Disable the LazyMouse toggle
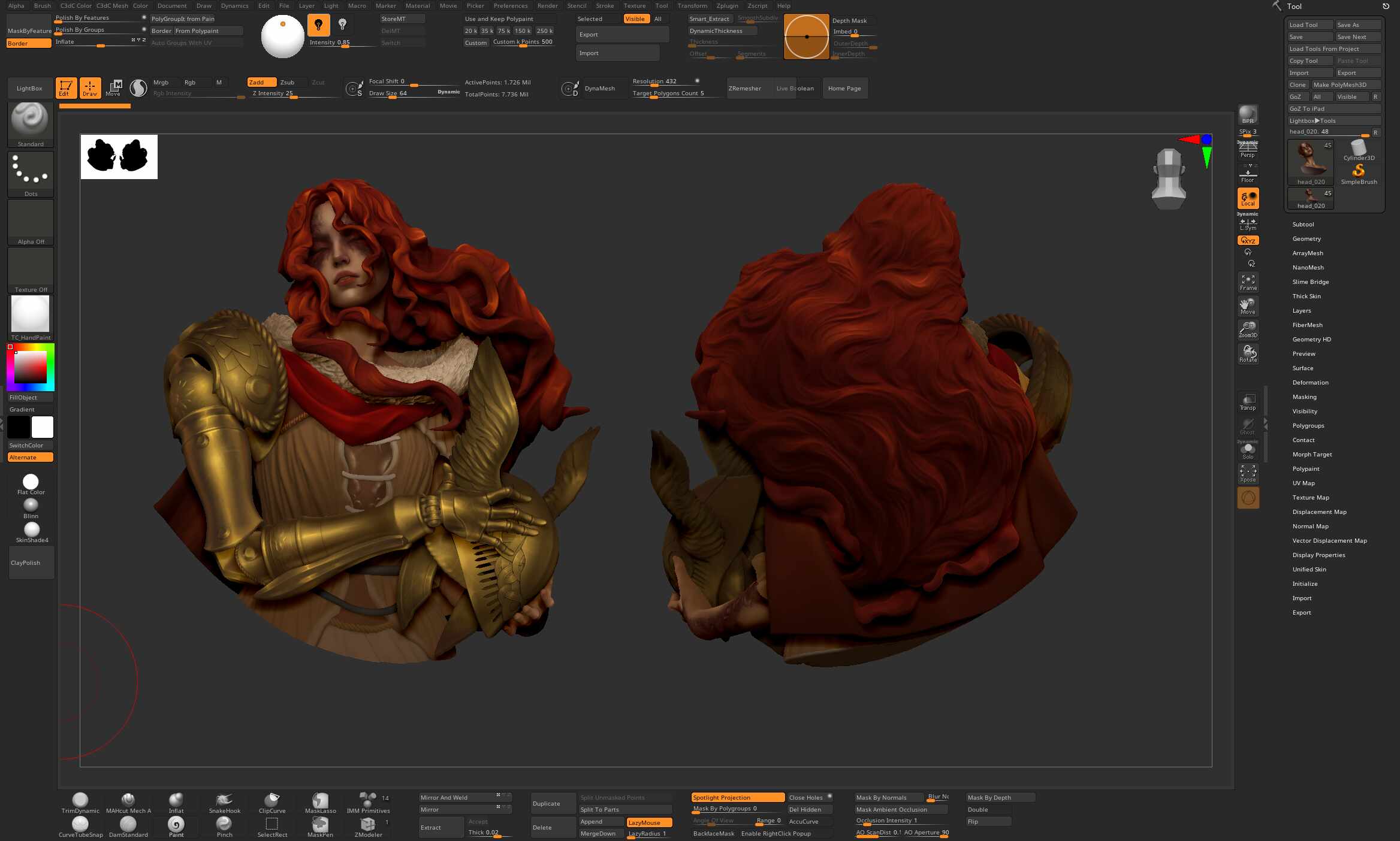The width and height of the screenshot is (1400, 841). (649, 822)
